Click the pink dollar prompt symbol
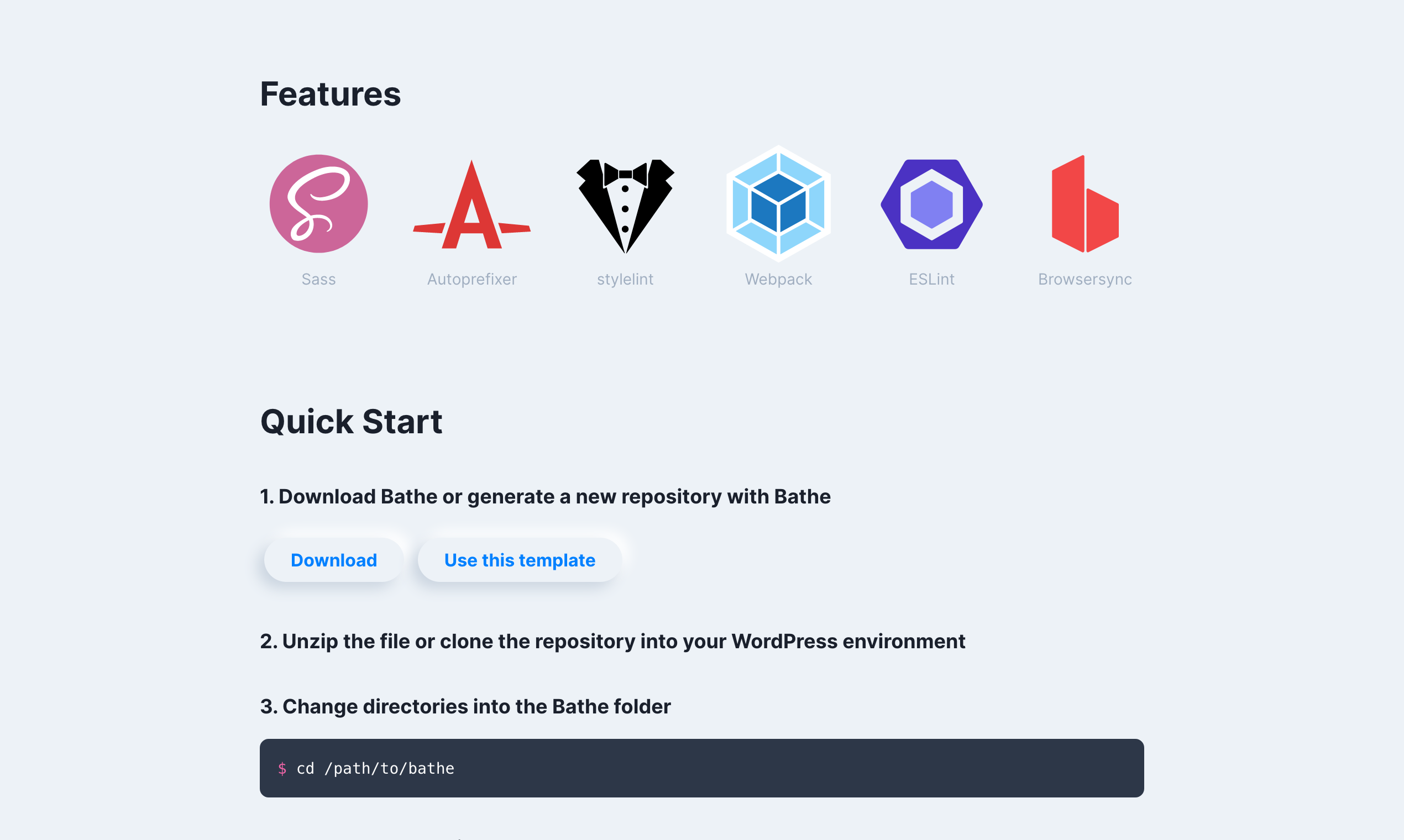This screenshot has width=1404, height=840. (x=282, y=768)
